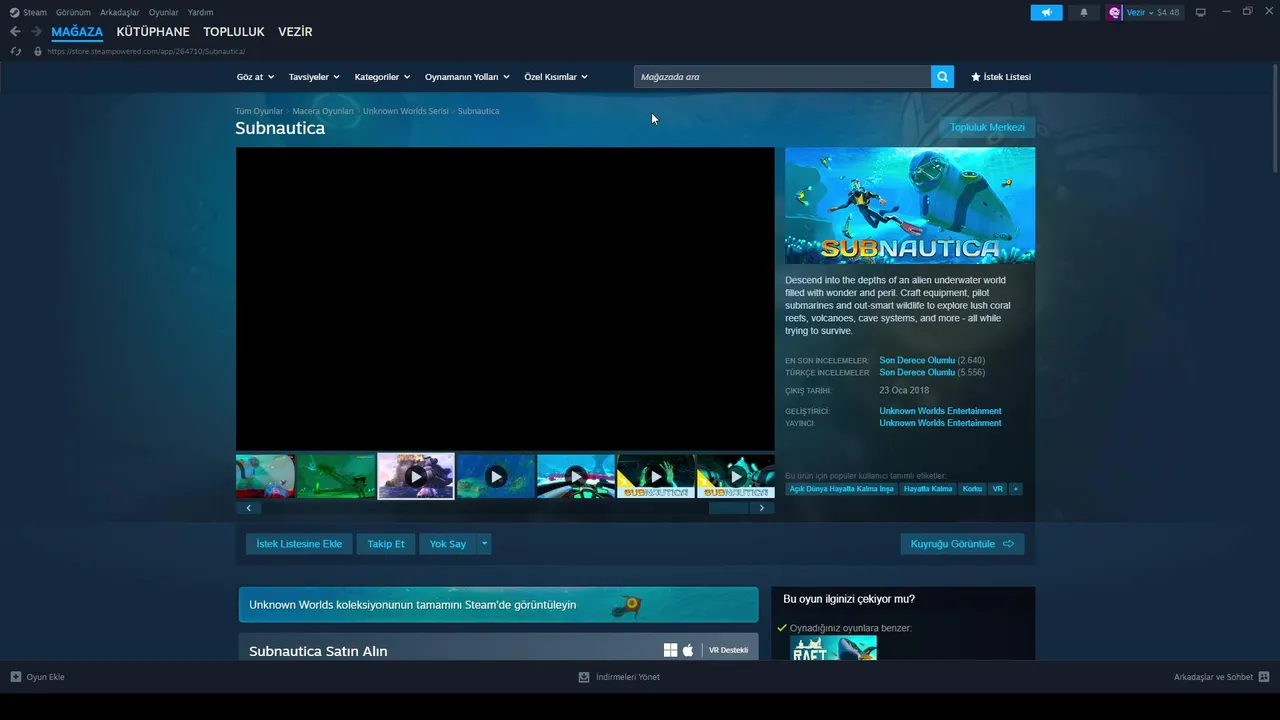This screenshot has width=1280, height=720.
Task: Click the downloads icon near İndirmeleri Yönet
Action: point(584,677)
